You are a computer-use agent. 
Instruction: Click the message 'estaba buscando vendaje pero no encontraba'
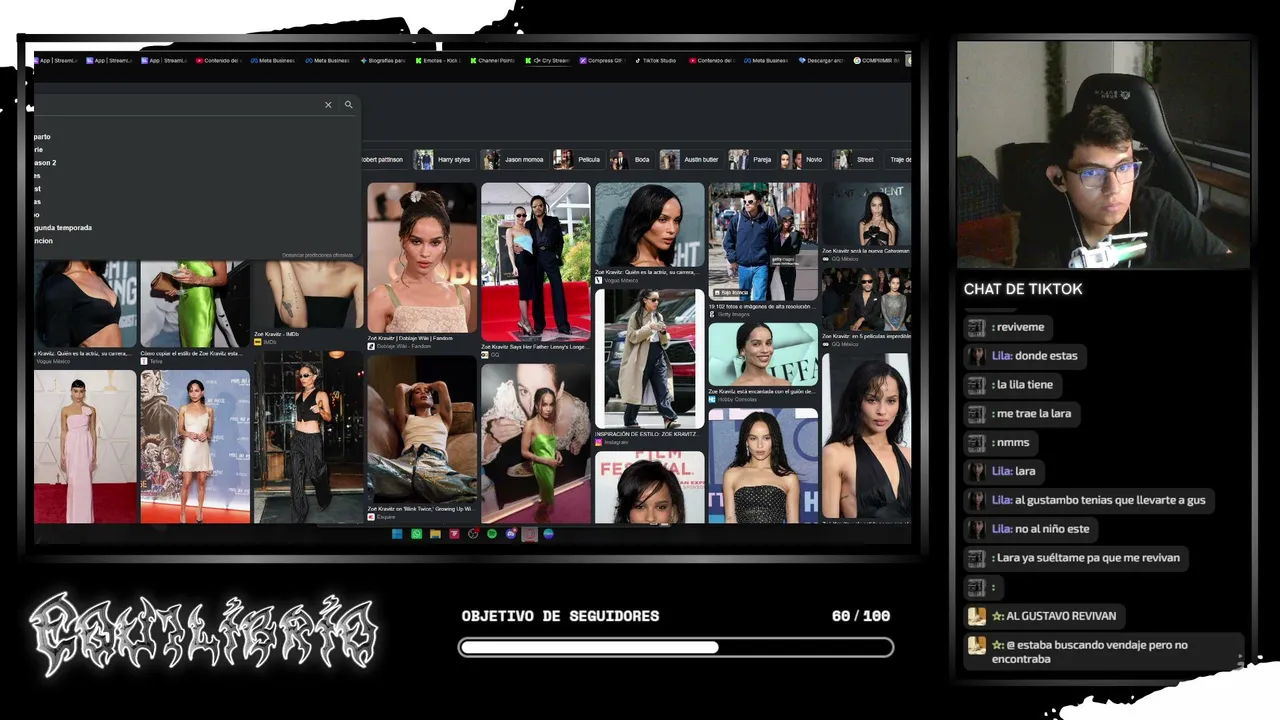1105,651
